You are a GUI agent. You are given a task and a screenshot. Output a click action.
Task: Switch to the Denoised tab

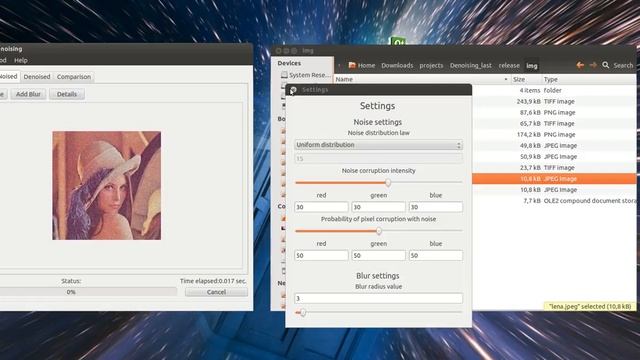[37, 77]
